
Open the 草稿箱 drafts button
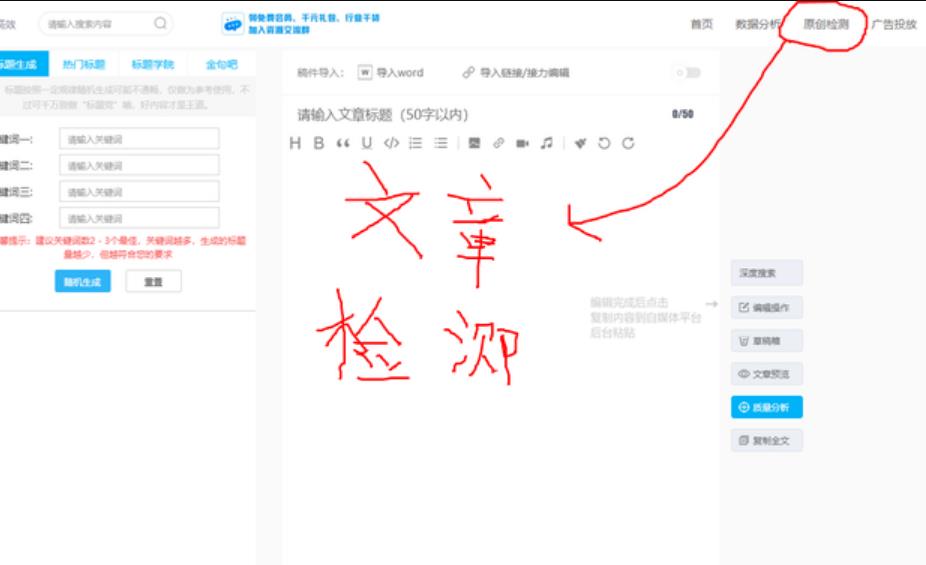click(767, 341)
